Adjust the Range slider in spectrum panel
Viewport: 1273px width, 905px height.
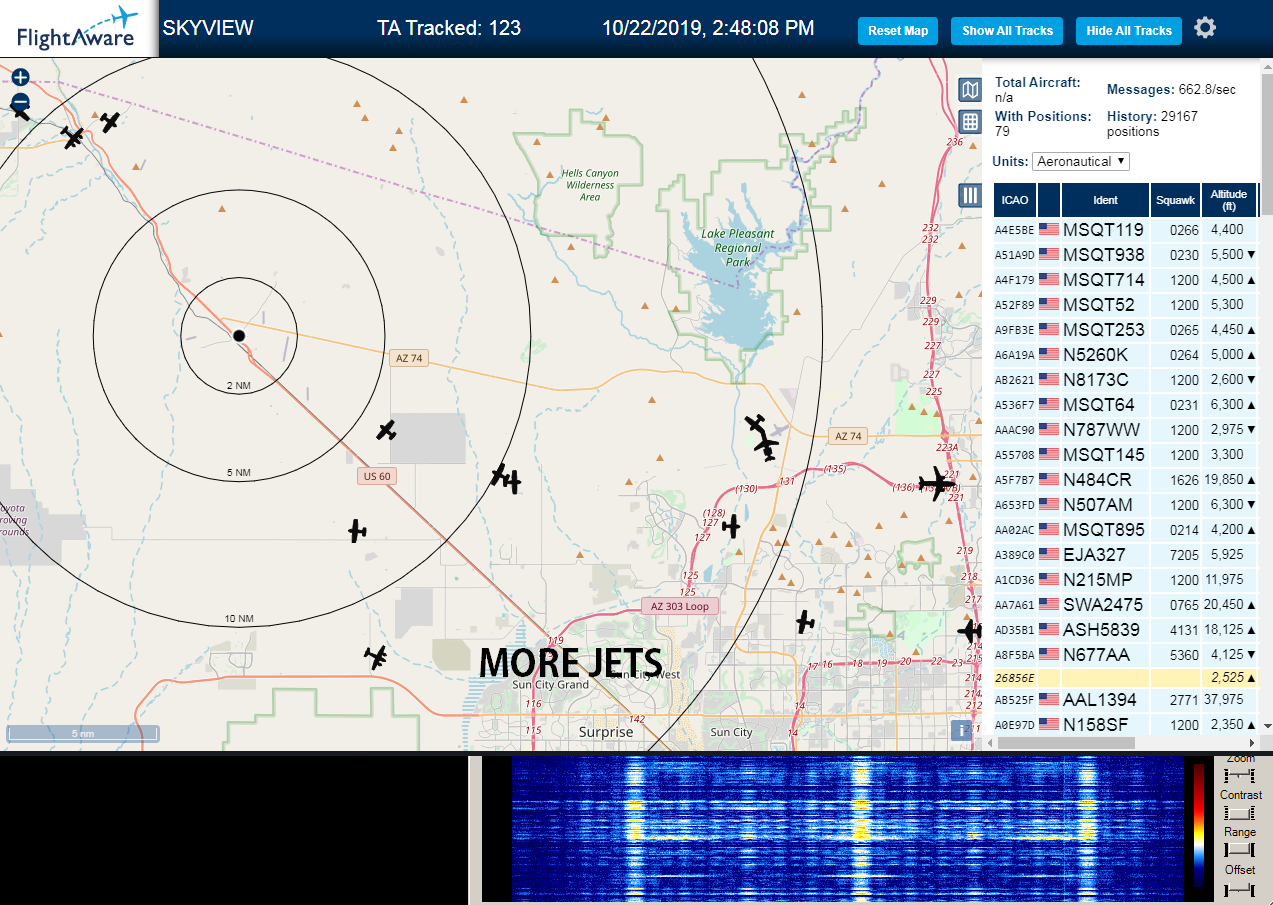point(1240,850)
